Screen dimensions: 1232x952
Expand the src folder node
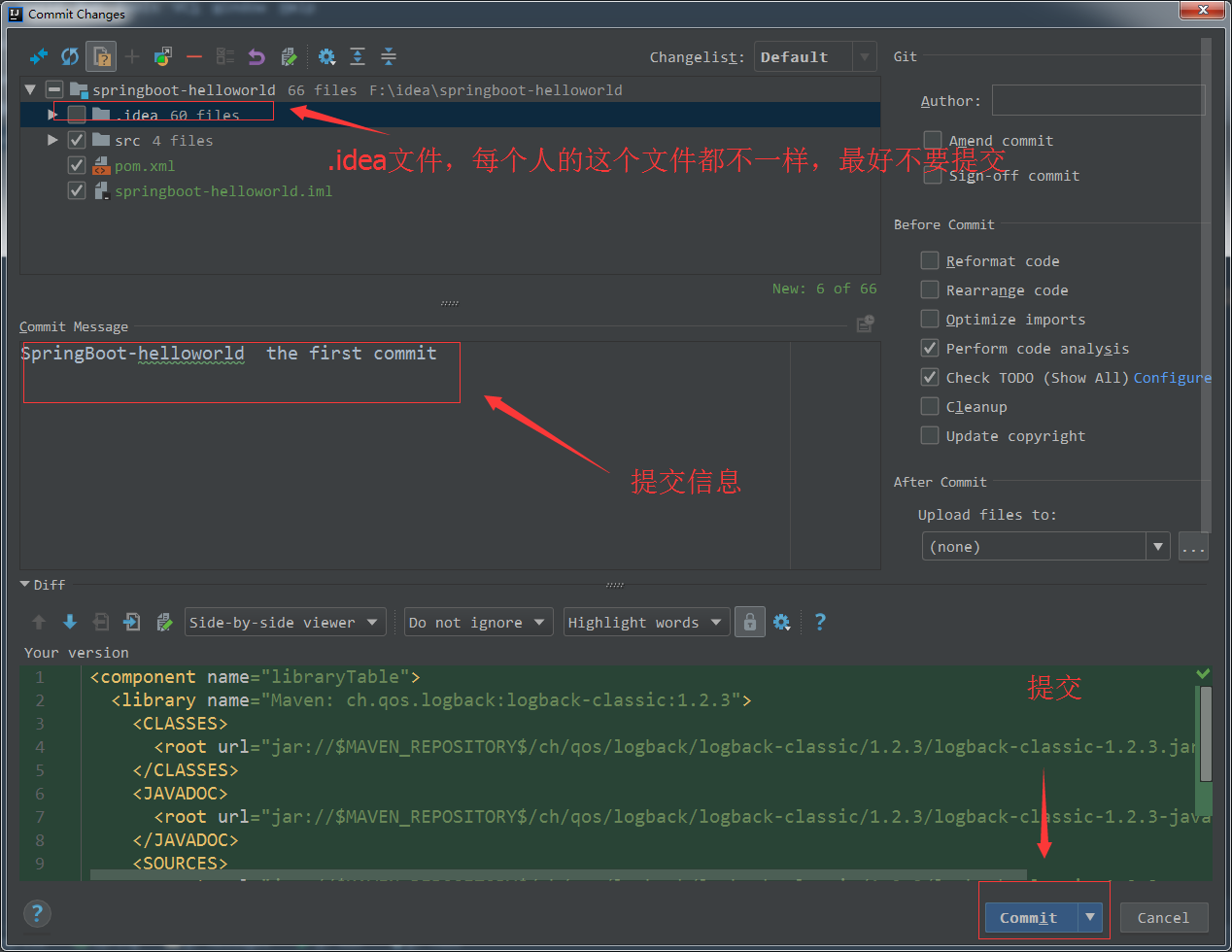(x=52, y=140)
